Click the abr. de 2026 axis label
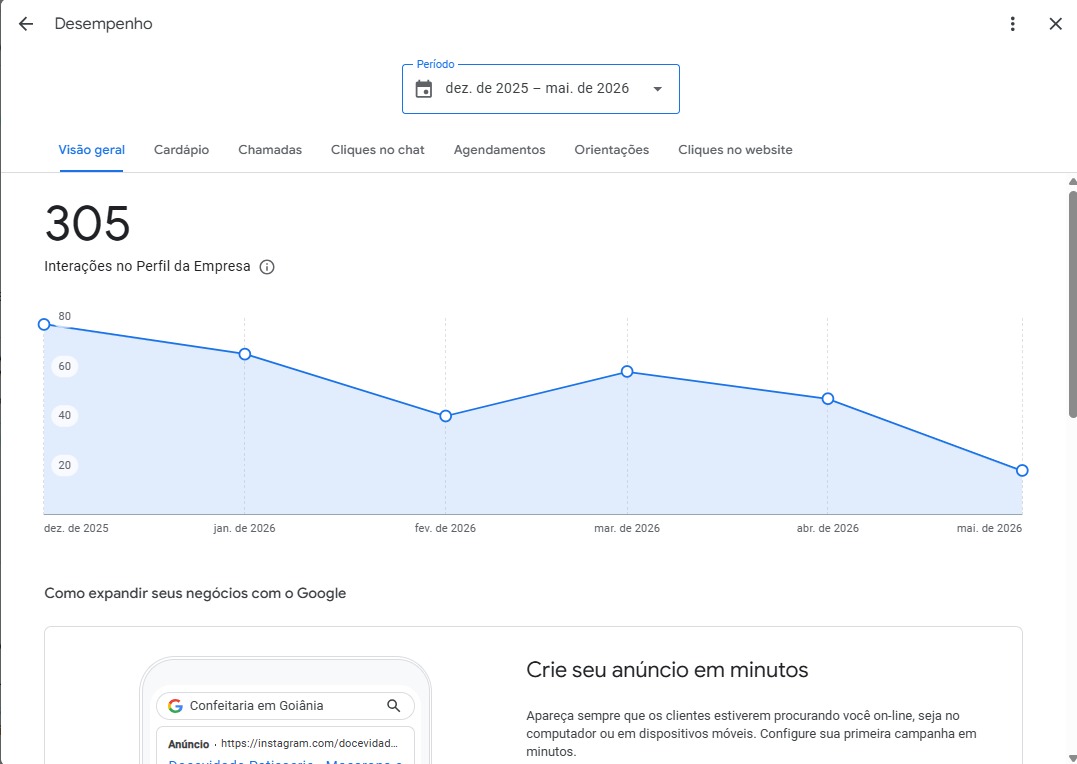The image size is (1077, 764). point(828,529)
